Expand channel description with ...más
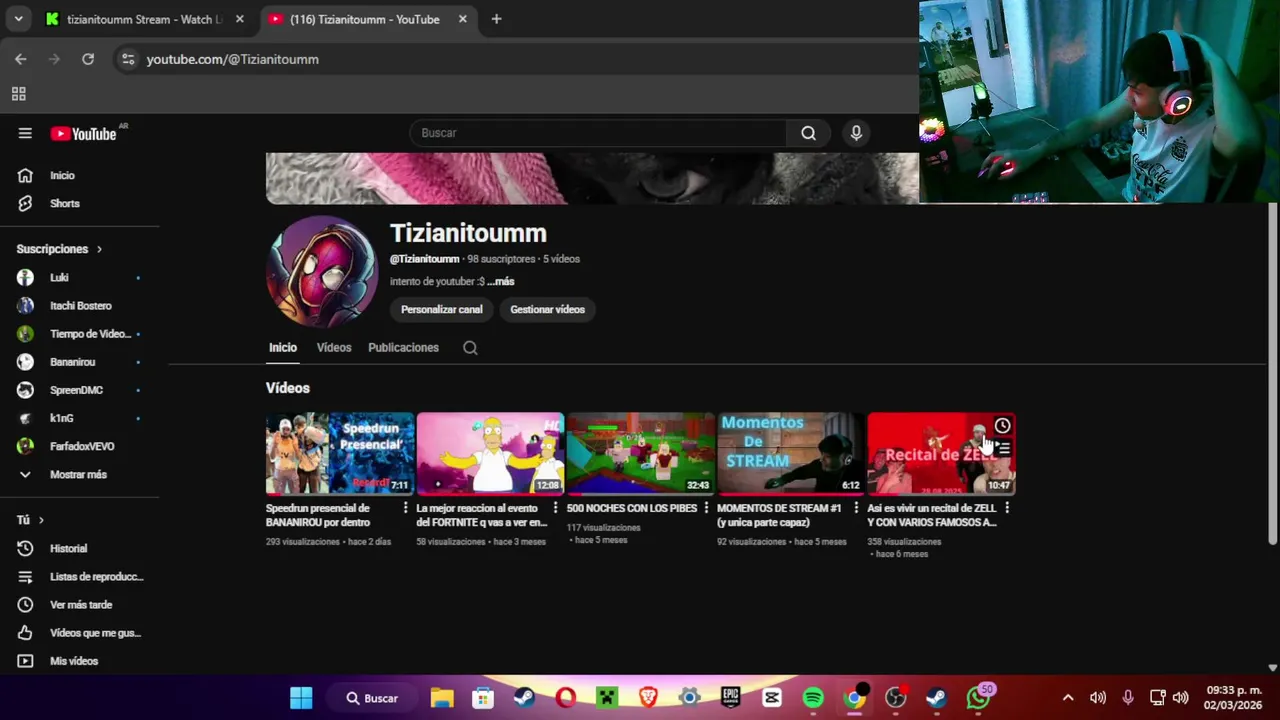The width and height of the screenshot is (1280, 720). coord(501,282)
